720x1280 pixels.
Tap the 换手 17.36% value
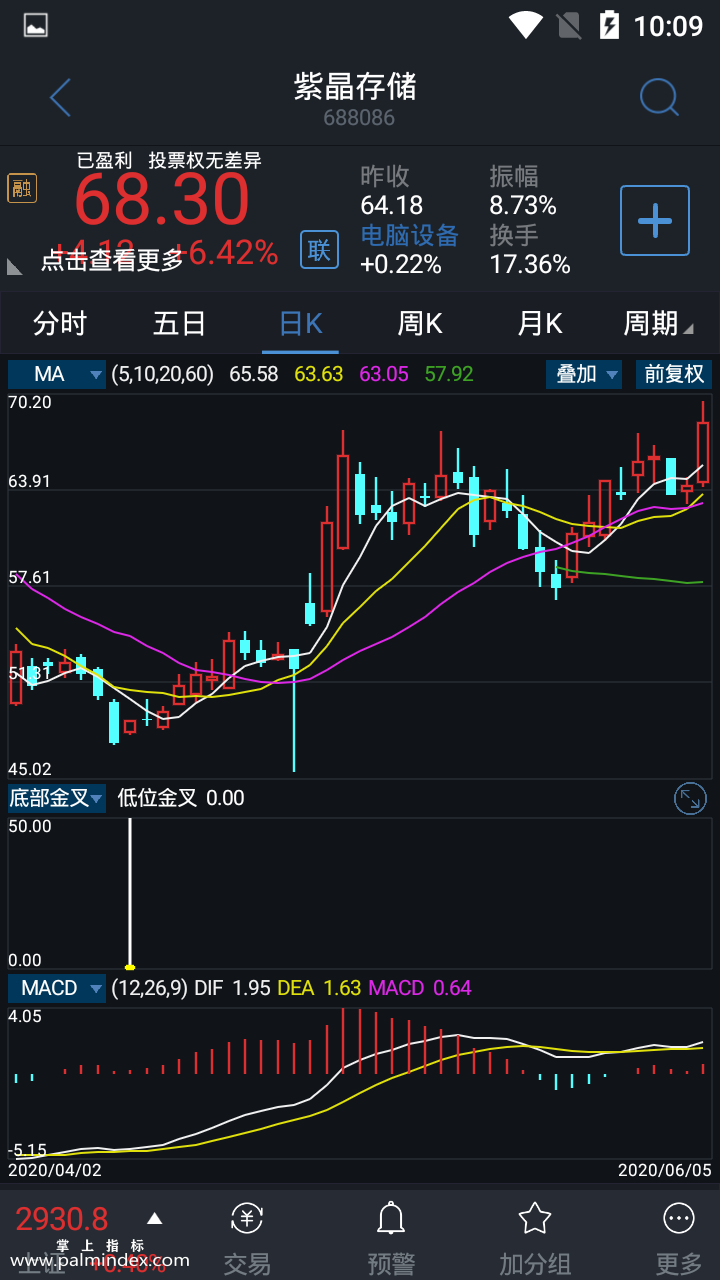click(x=530, y=265)
